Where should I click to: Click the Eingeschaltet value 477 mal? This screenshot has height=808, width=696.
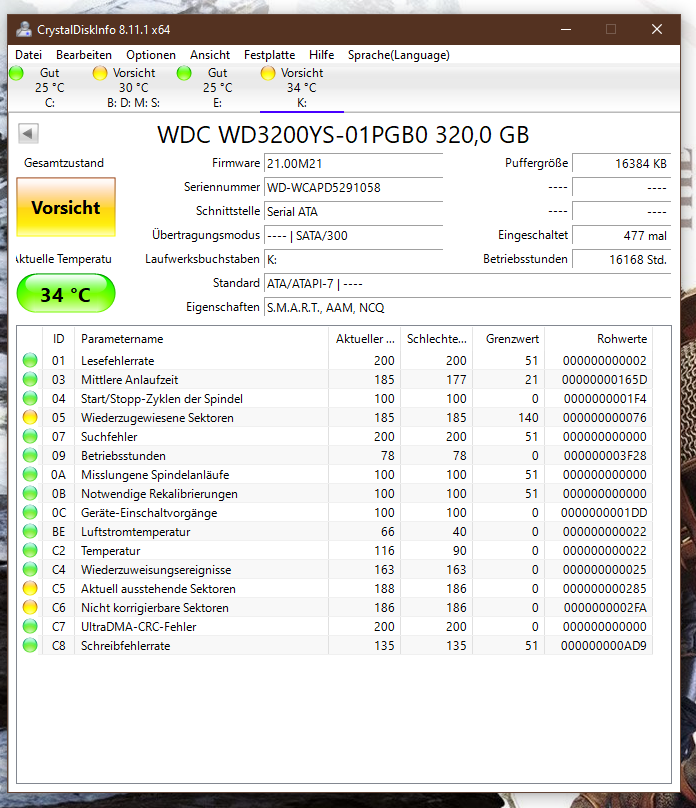tap(621, 235)
